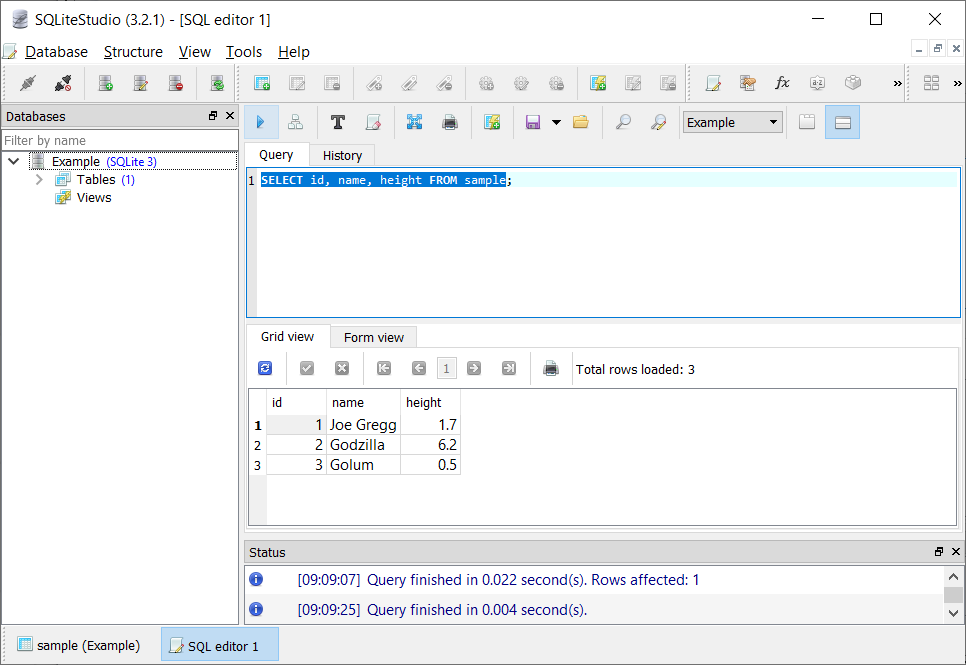Select the Example database from the combo box

tap(731, 121)
